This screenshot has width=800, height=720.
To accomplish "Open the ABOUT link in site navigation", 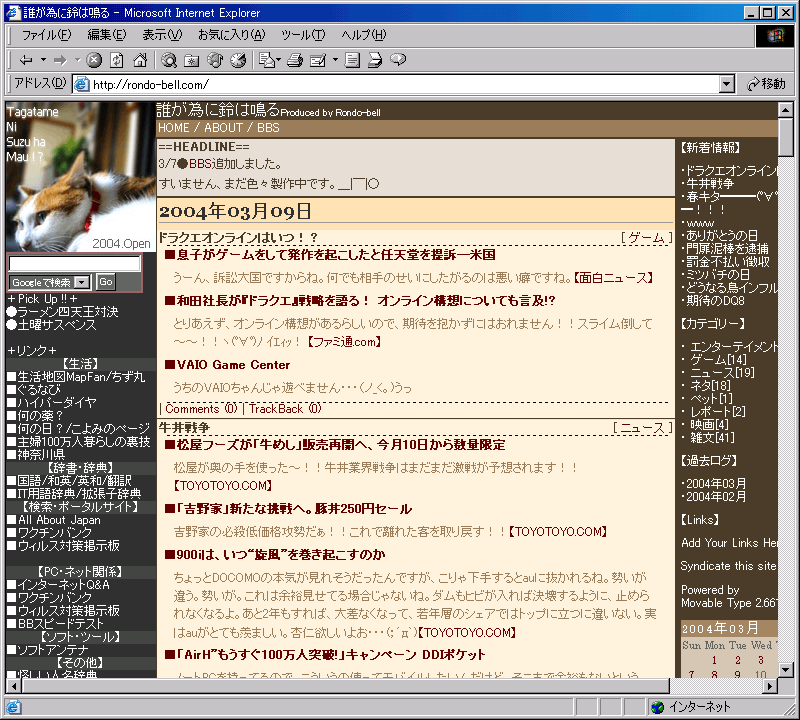I will point(223,128).
